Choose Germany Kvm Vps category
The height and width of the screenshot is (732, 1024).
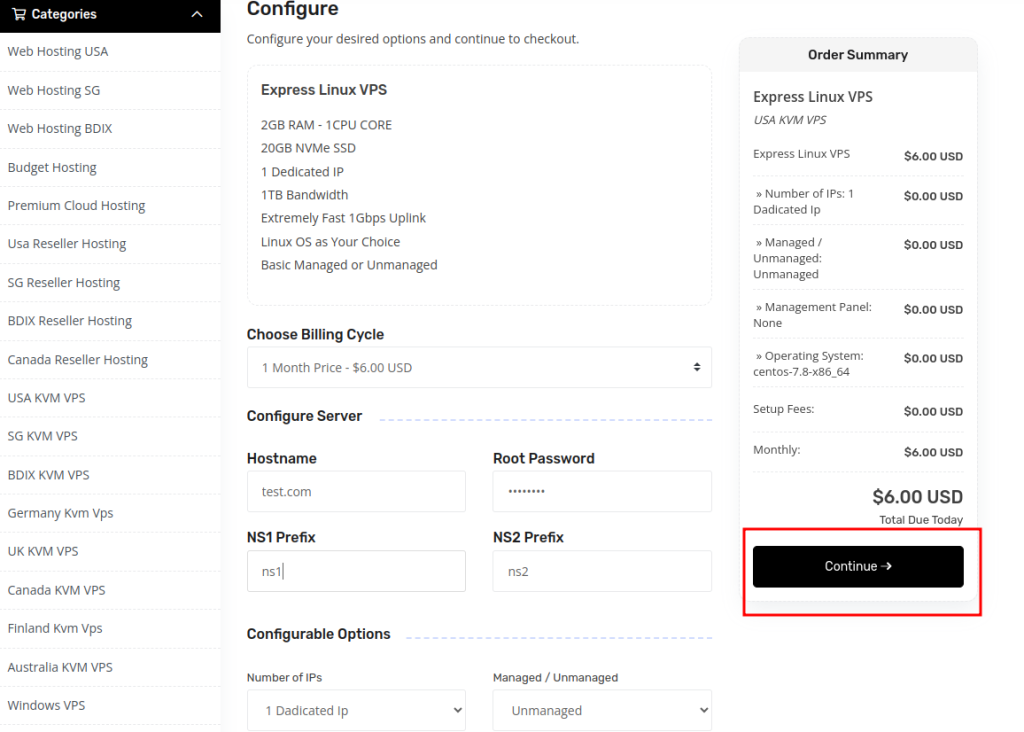tap(60, 513)
